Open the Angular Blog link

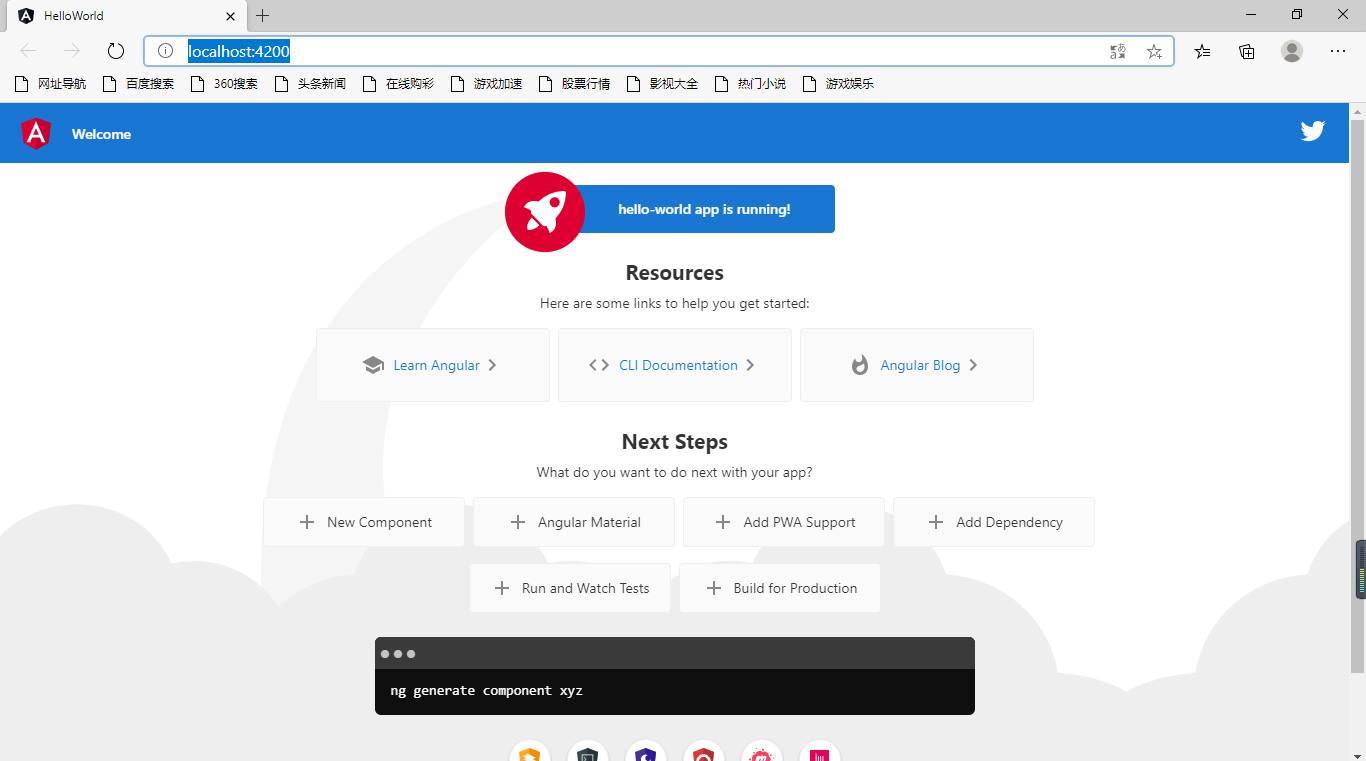click(x=917, y=365)
